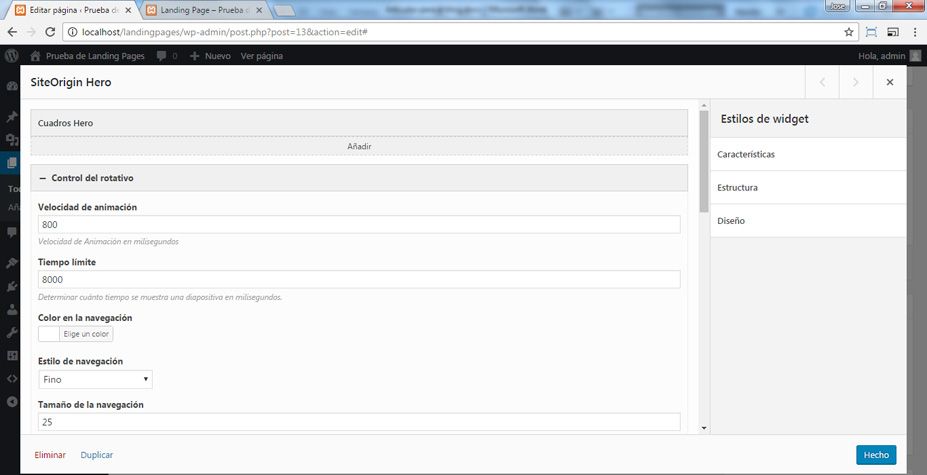Click the Hecho button
Image resolution: width=927 pixels, height=475 pixels.
(x=876, y=455)
